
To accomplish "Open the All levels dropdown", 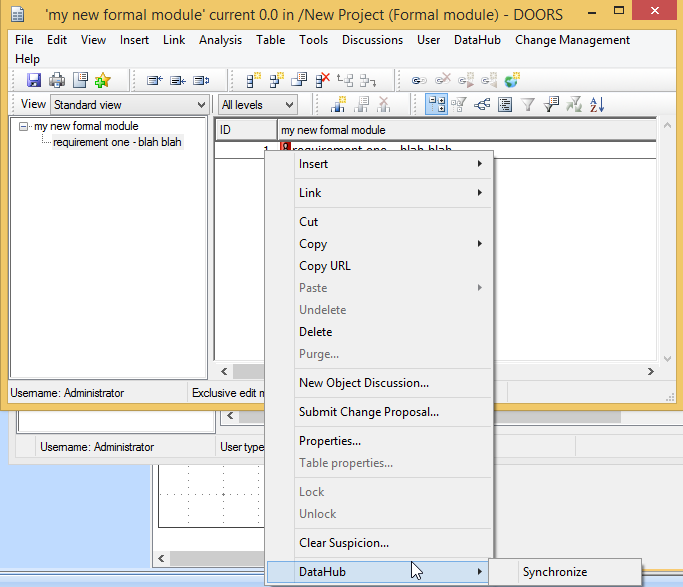I will [x=258, y=104].
